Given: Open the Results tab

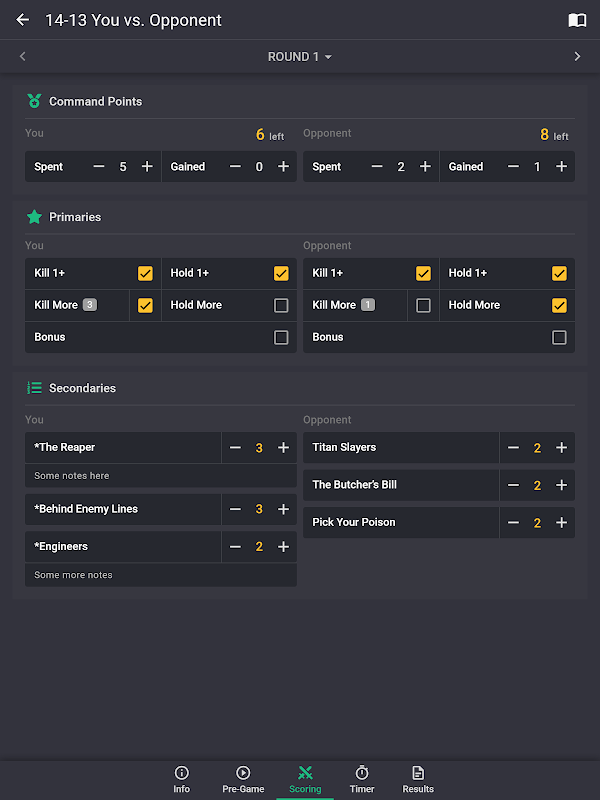Looking at the screenshot, I should (x=418, y=779).
